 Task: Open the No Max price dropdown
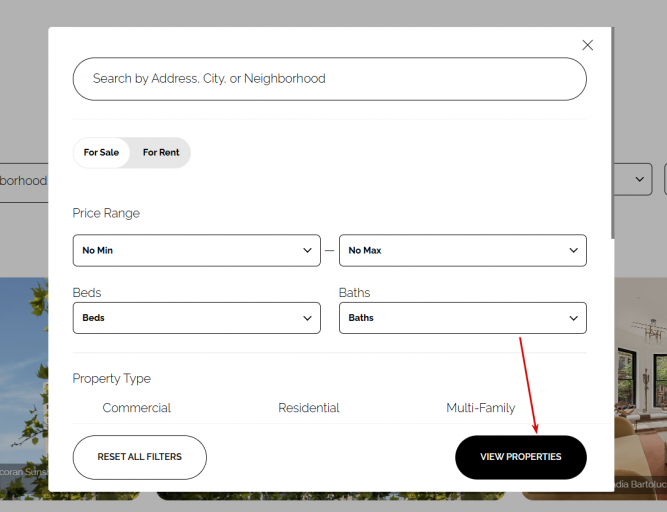[462, 250]
